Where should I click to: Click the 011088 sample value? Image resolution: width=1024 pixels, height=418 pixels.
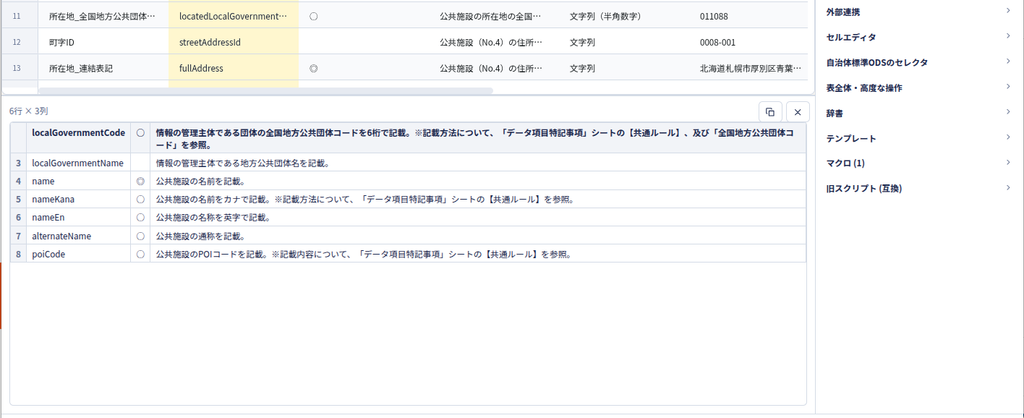713,16
